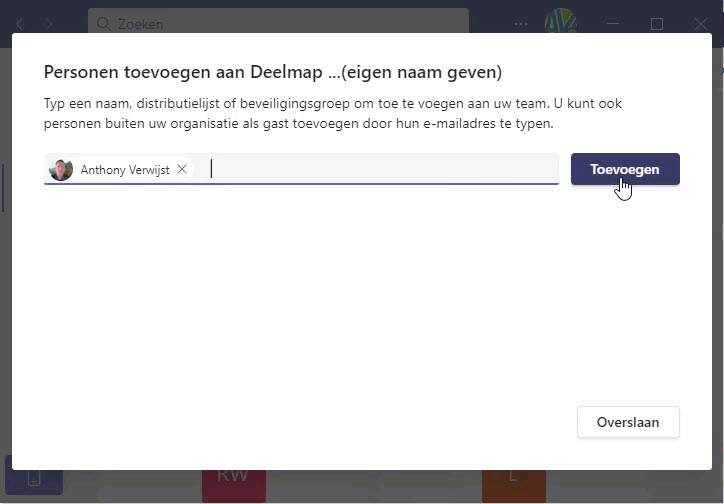Go back with the back arrow
Viewport: 724px width, 504px height.
(x=19, y=23)
